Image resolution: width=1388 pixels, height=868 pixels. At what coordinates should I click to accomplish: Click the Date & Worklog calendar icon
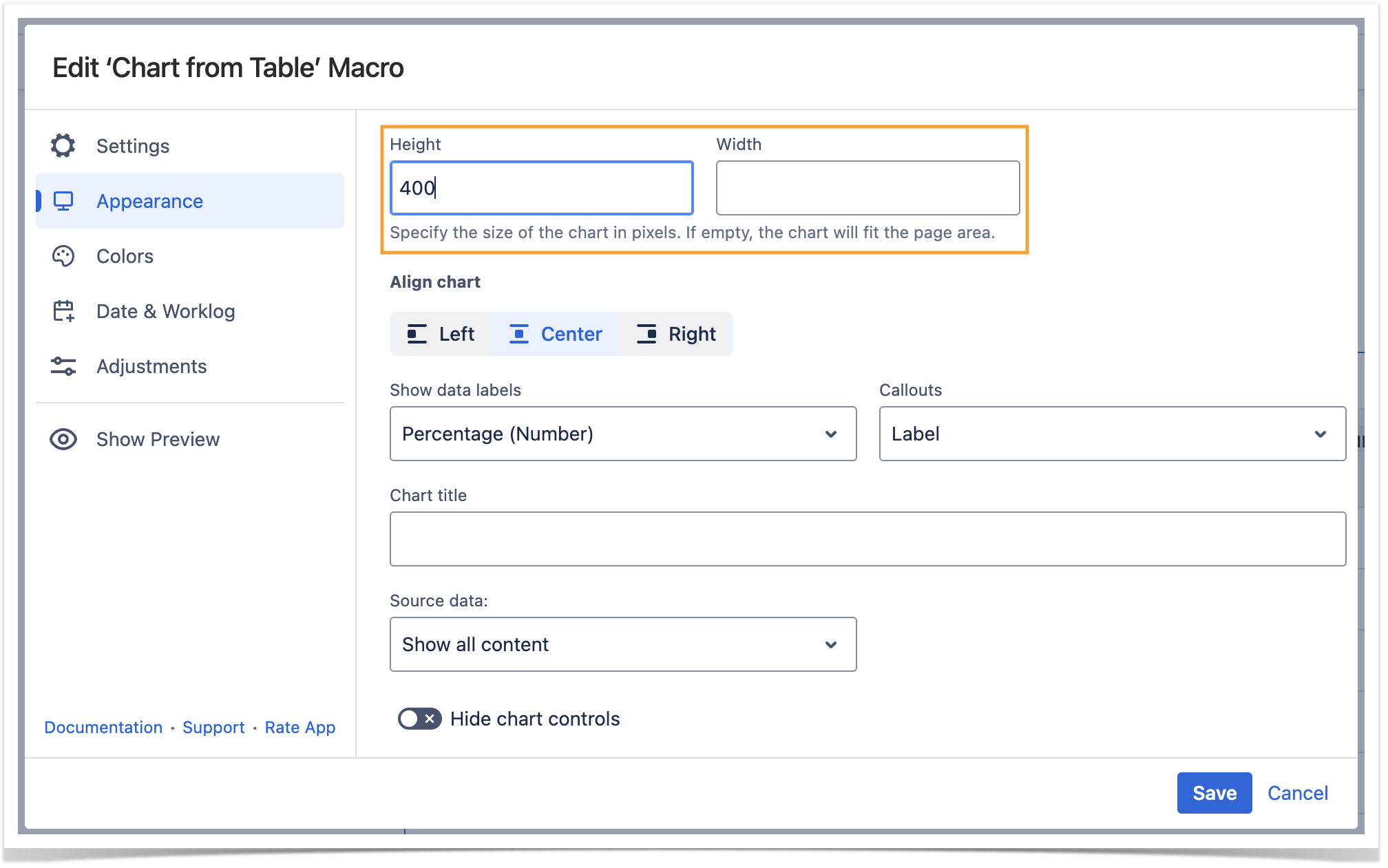[63, 311]
